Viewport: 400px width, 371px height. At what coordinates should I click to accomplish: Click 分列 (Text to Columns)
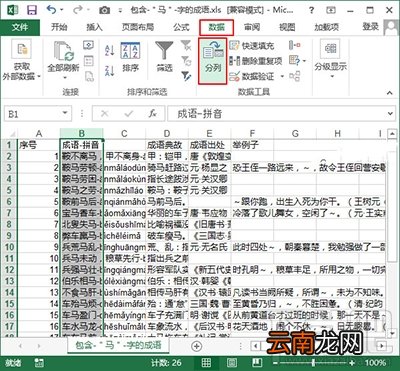(213, 61)
